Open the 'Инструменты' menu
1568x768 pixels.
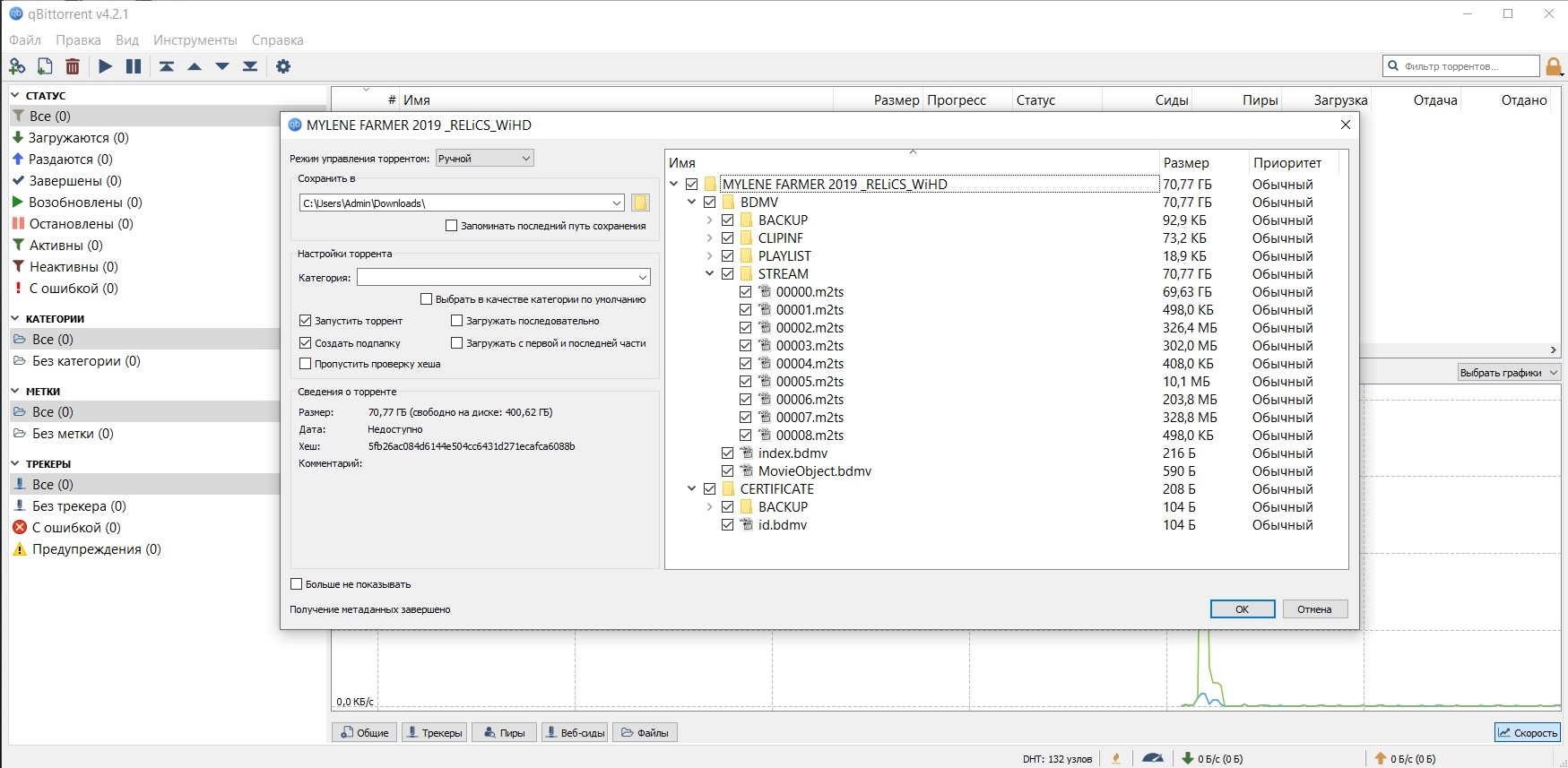(195, 40)
